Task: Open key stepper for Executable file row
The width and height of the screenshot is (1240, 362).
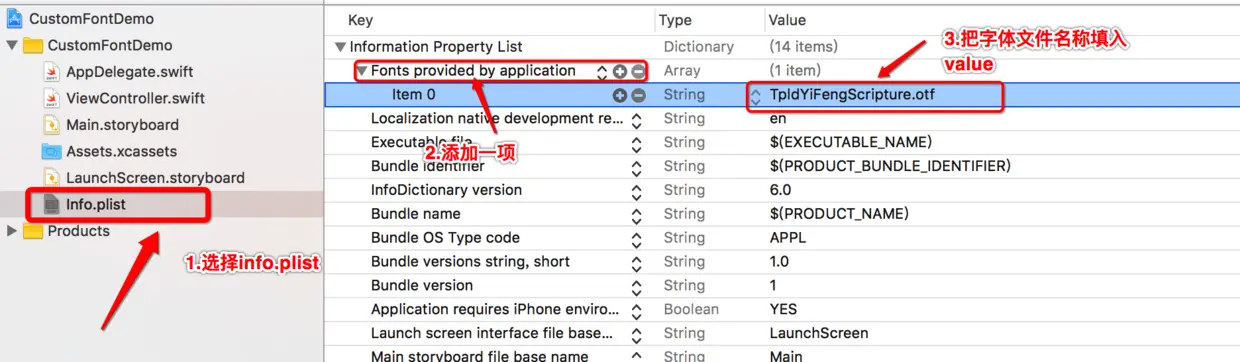Action: pyautogui.click(x=636, y=143)
